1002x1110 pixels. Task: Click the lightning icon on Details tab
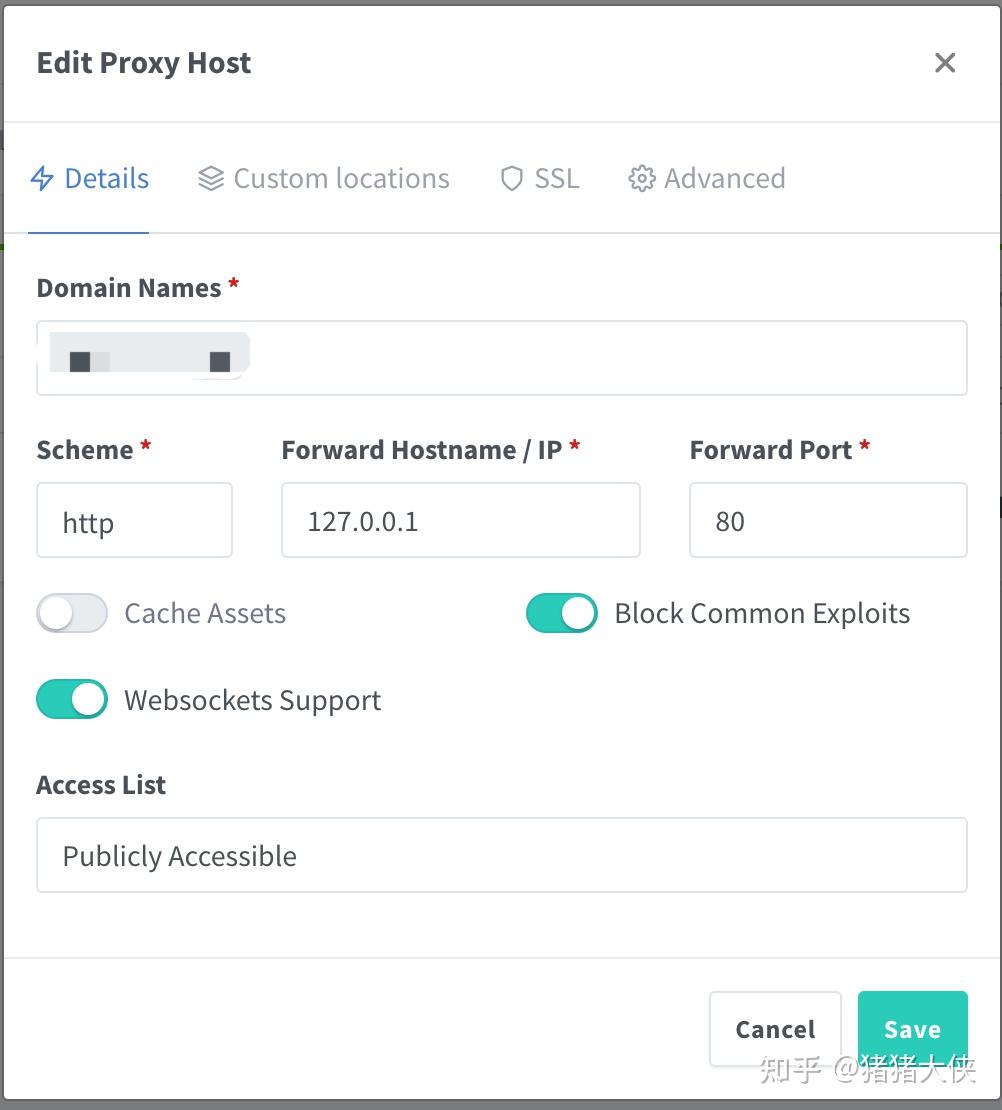[42, 178]
